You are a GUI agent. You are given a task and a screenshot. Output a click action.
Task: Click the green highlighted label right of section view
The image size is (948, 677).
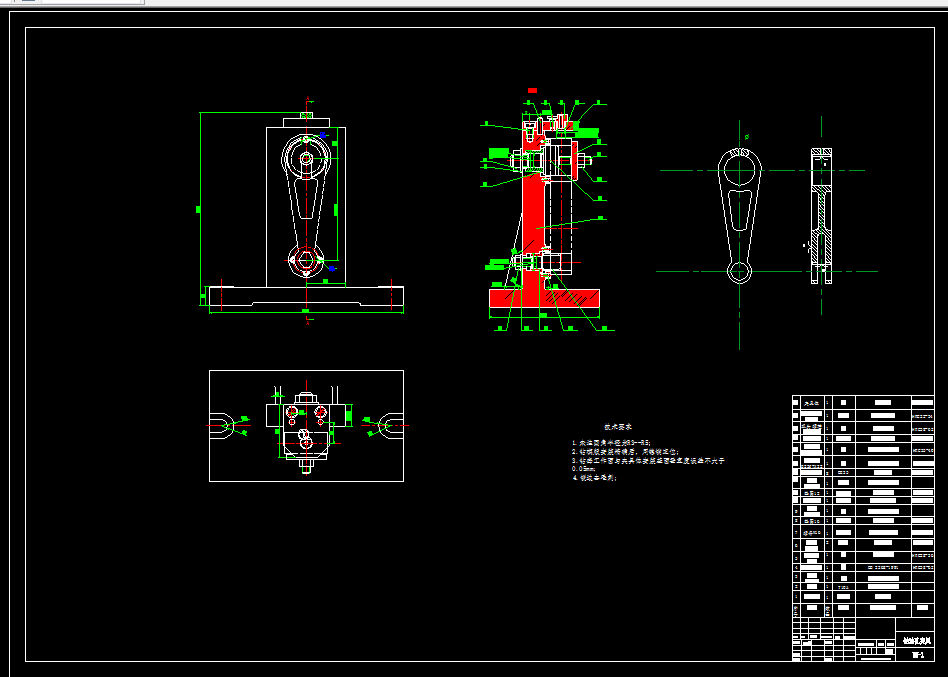point(586,132)
